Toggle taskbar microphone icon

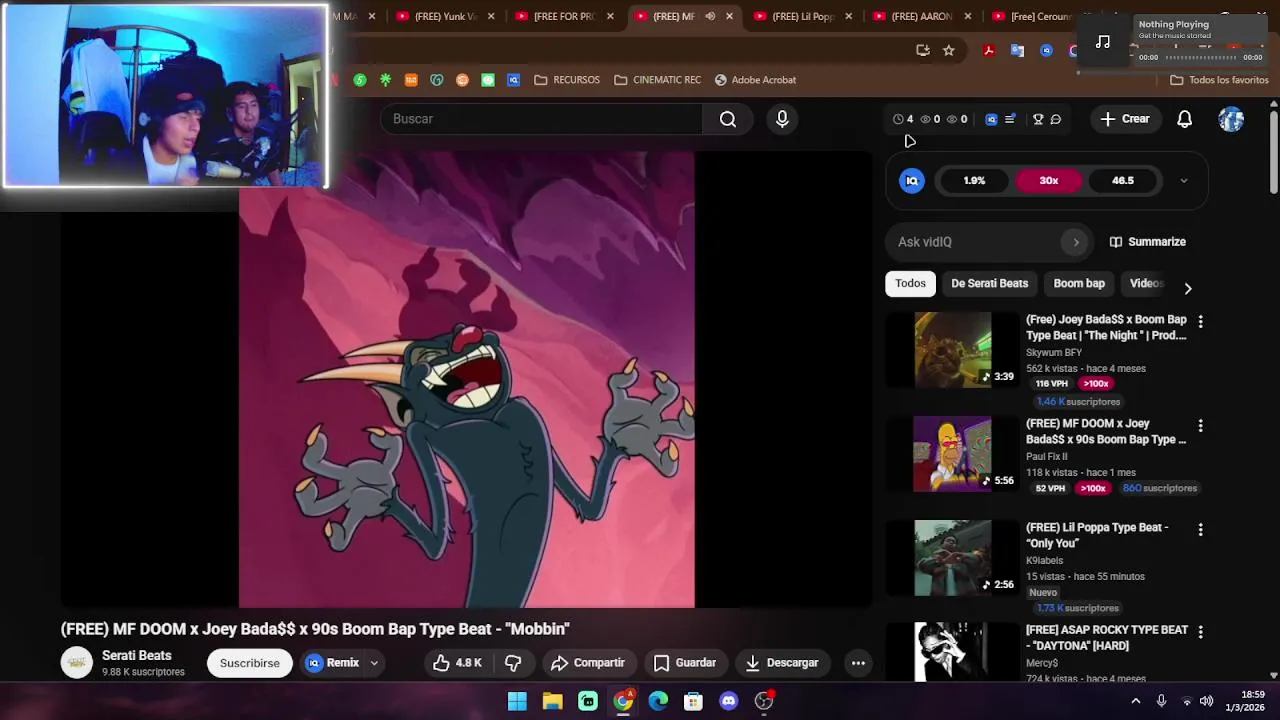(1161, 701)
